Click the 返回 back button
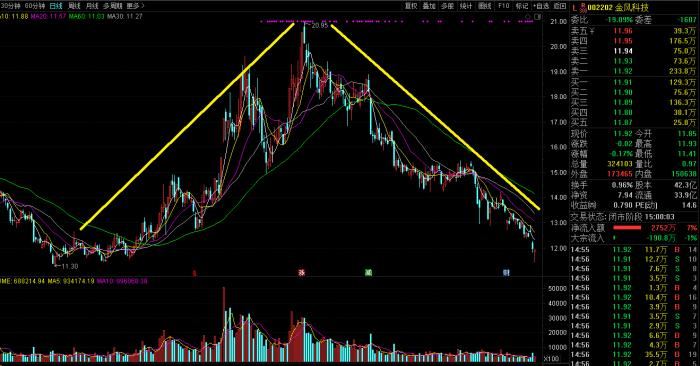The image size is (700, 366). pyautogui.click(x=560, y=6)
